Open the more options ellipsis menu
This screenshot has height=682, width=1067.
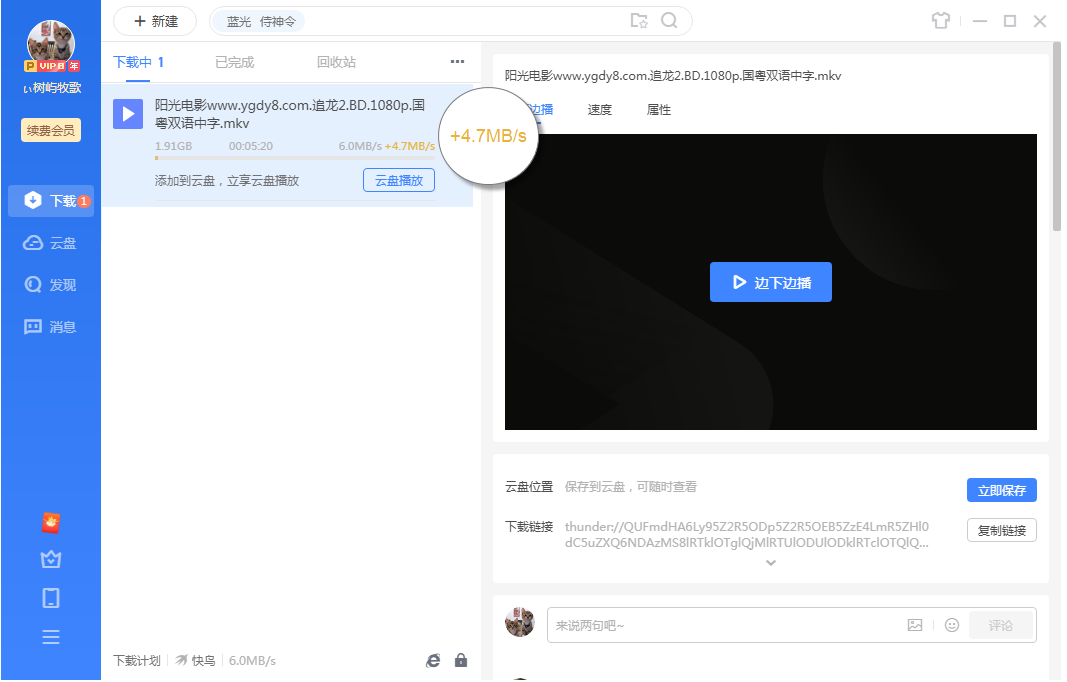point(457,62)
